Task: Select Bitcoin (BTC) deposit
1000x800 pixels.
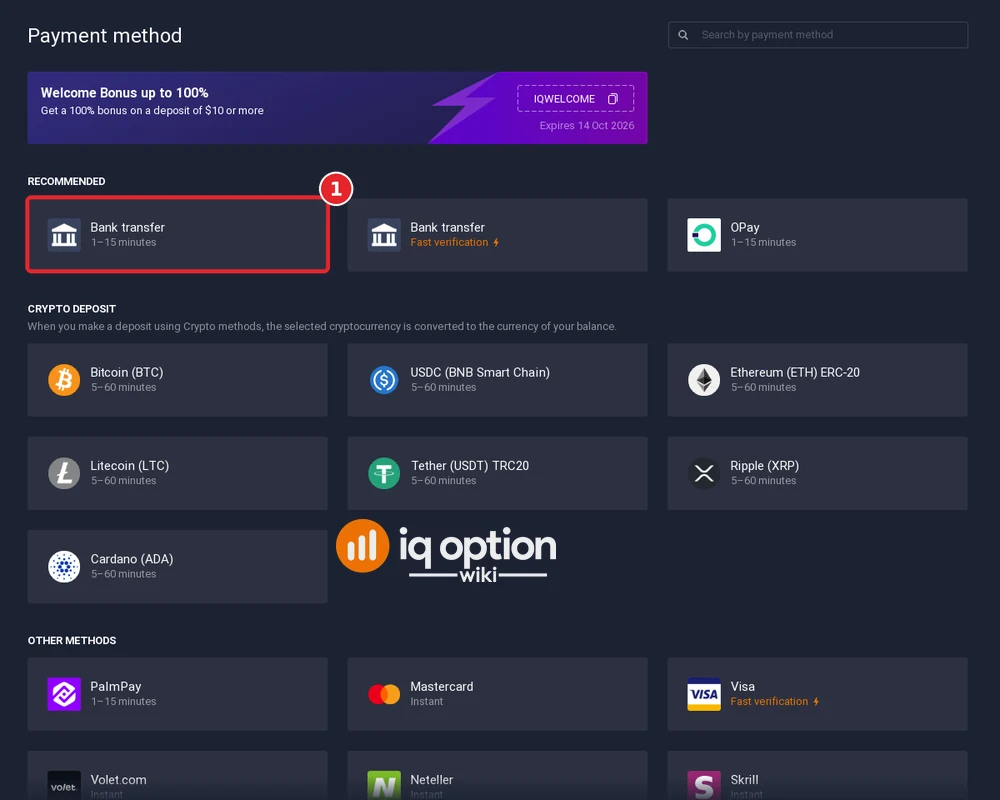Action: [177, 380]
